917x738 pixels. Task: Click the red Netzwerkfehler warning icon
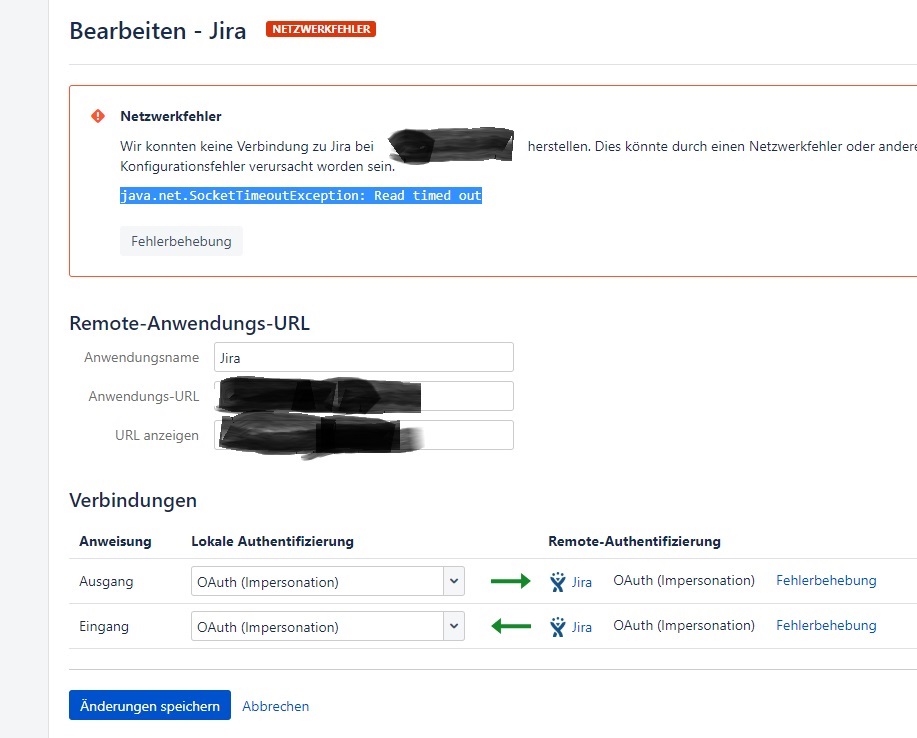pyautogui.click(x=98, y=116)
